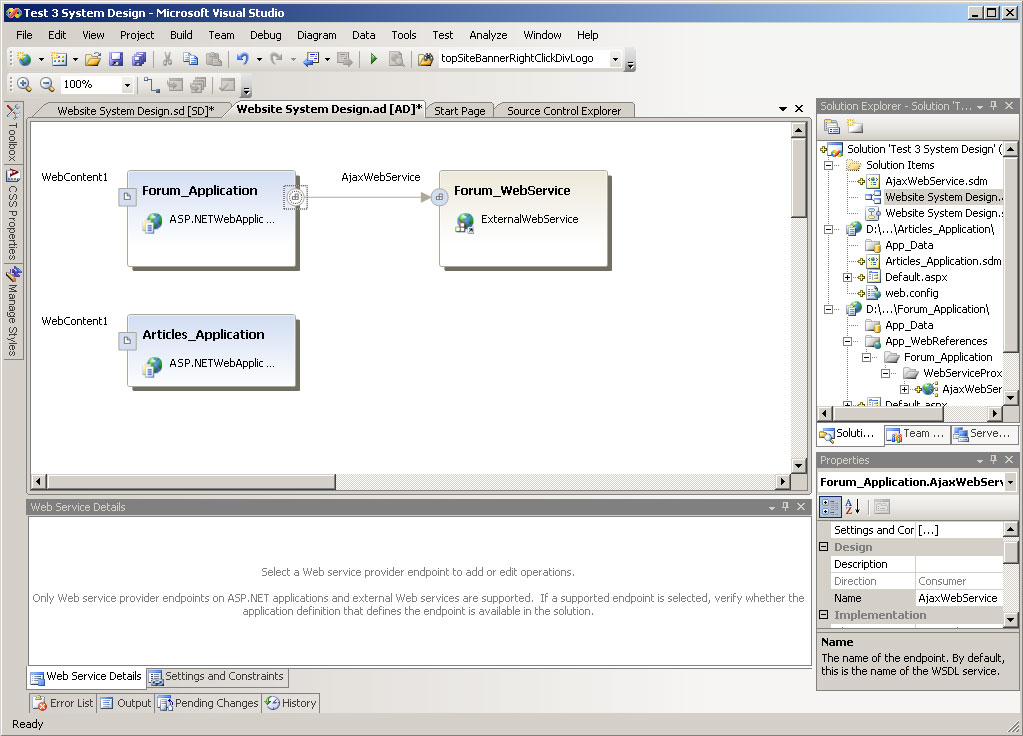This screenshot has height=736, width=1023.
Task: Collapse the Solution Items node
Action: click(829, 165)
